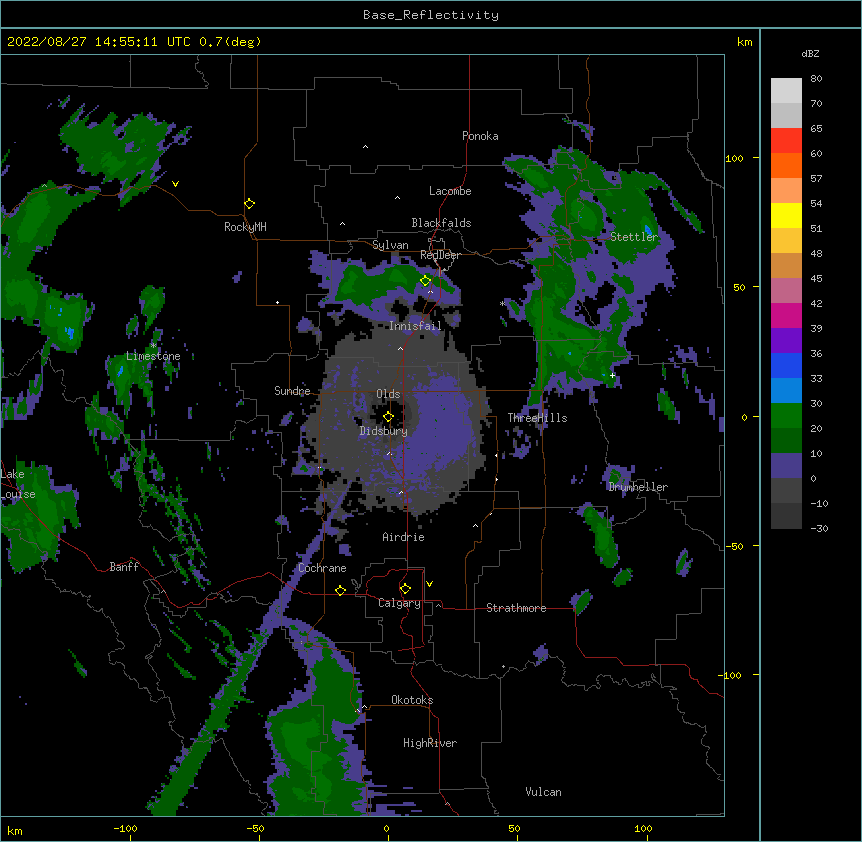
Task: Click the RockyMH label
Action: (245, 227)
